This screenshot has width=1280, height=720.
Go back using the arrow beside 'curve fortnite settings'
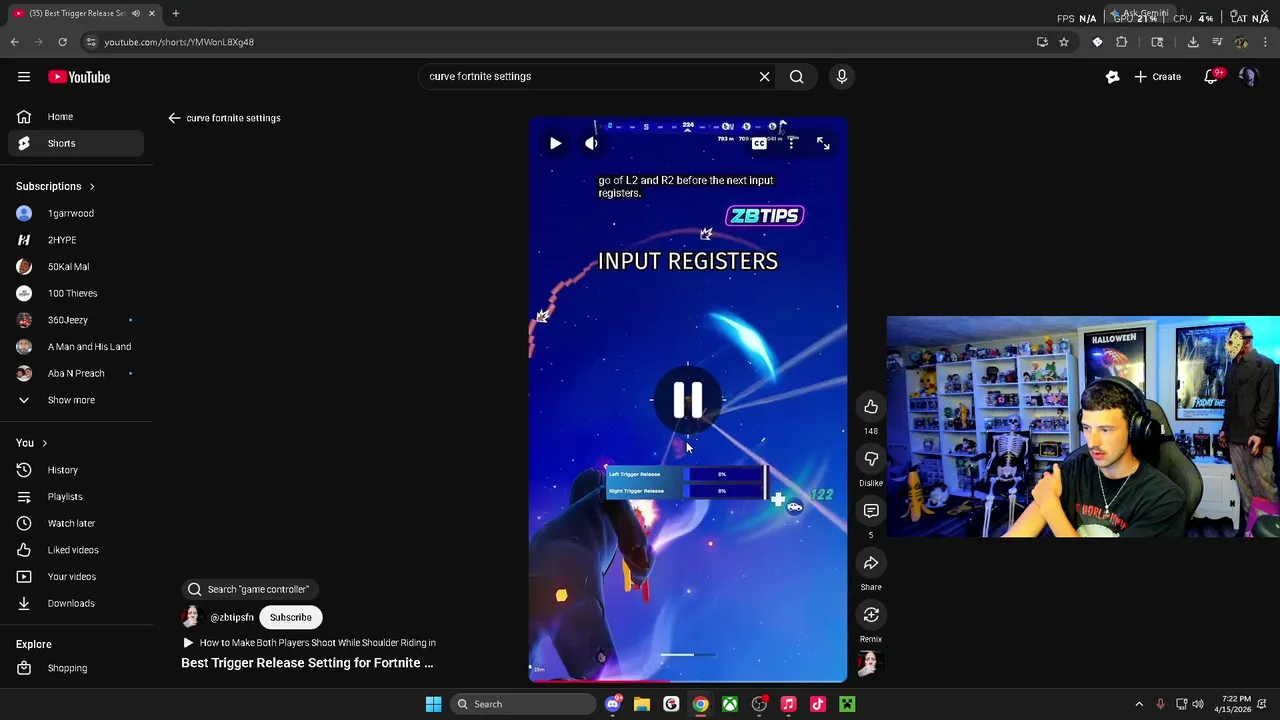[x=174, y=118]
